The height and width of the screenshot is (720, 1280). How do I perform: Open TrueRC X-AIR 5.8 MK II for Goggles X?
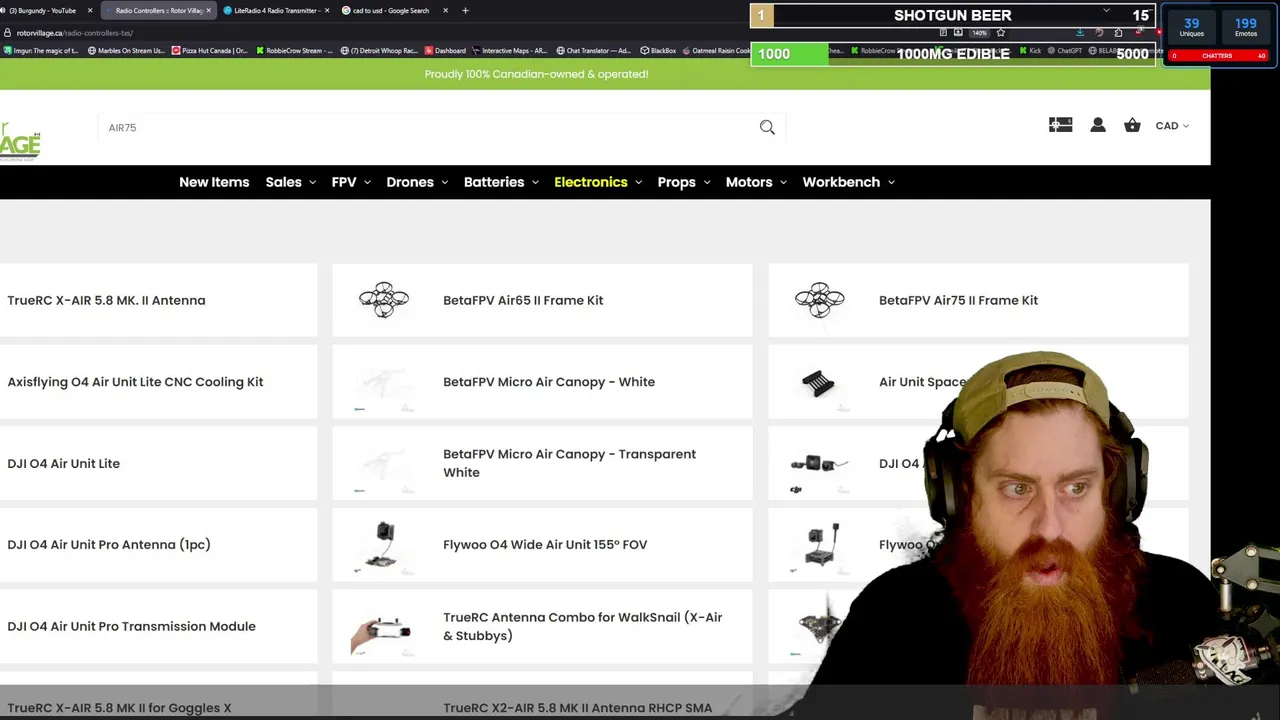(119, 708)
